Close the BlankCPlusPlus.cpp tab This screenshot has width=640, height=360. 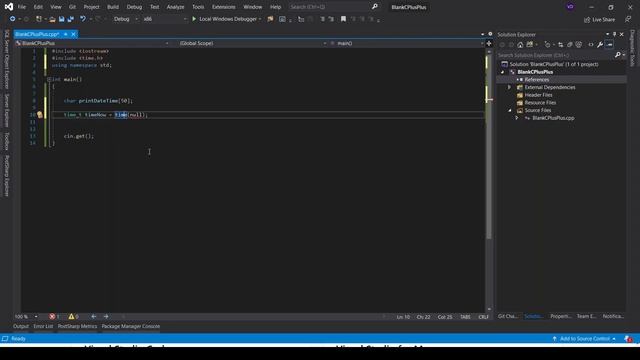pyautogui.click(x=73, y=34)
